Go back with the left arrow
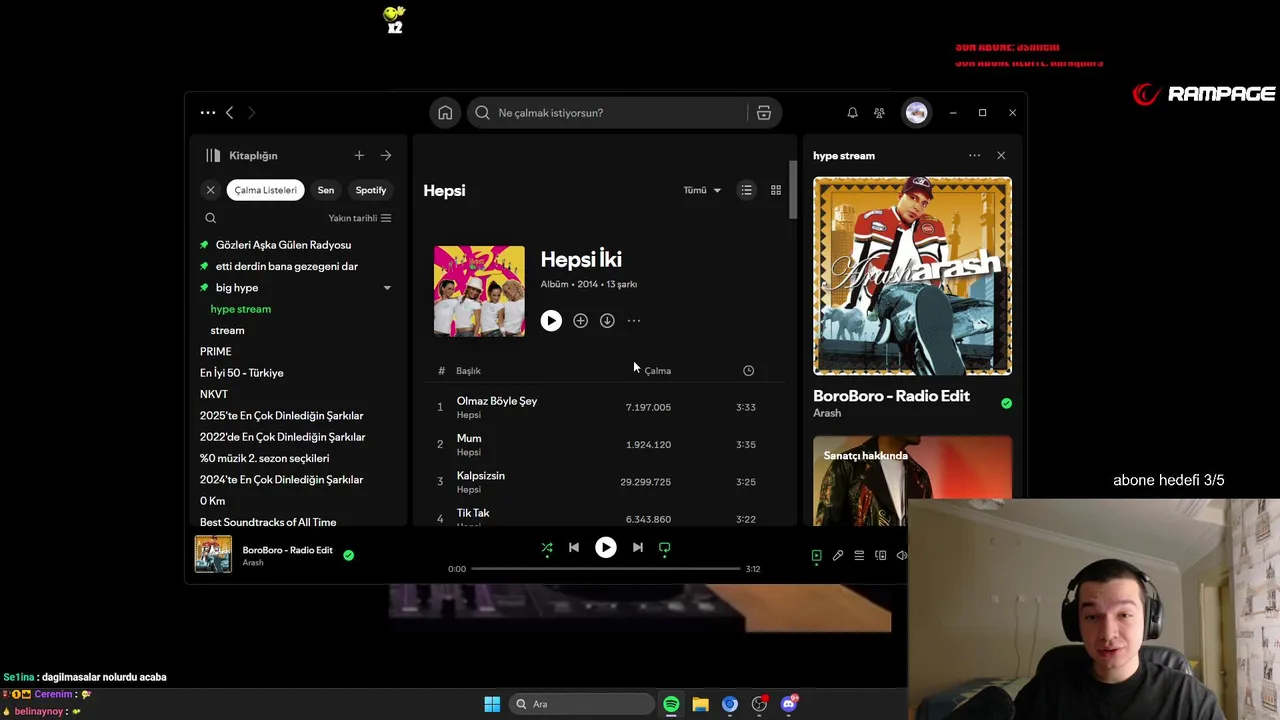This screenshot has width=1280, height=720. point(229,113)
